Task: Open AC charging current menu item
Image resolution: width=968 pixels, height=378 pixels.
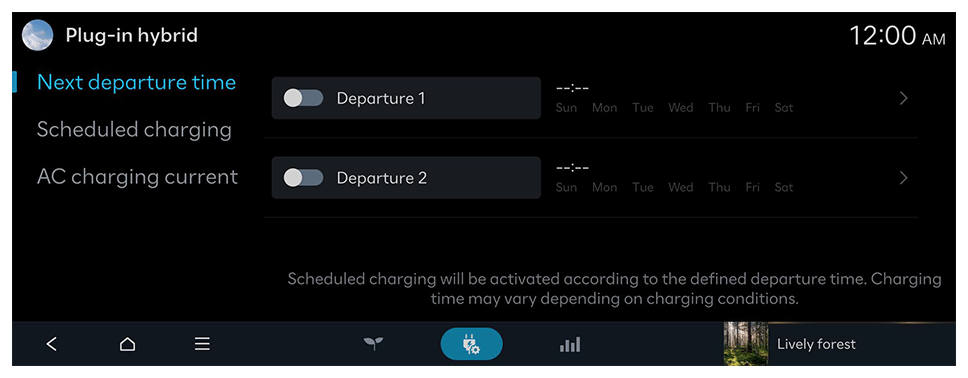Action: coord(137,177)
